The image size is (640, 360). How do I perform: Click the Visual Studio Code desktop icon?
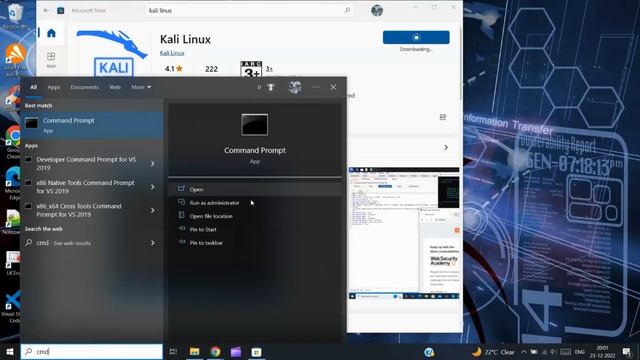12,306
